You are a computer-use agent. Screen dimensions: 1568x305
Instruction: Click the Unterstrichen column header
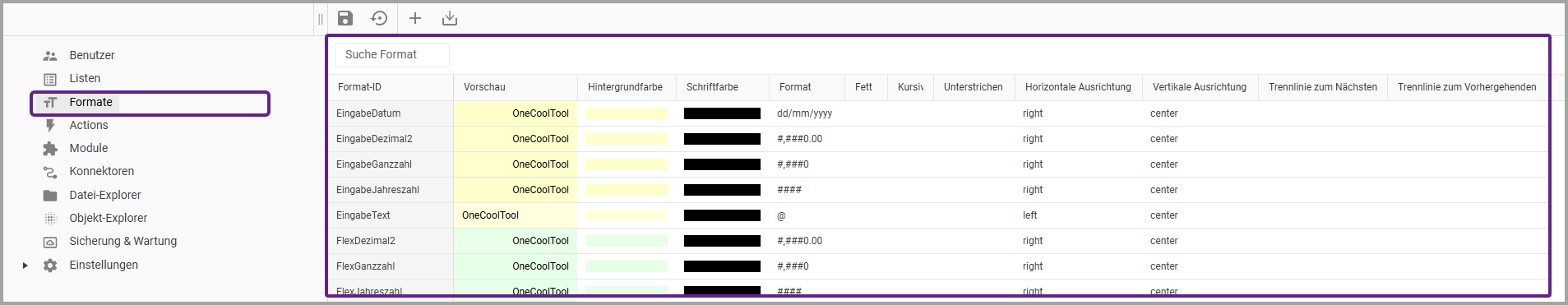pyautogui.click(x=974, y=87)
